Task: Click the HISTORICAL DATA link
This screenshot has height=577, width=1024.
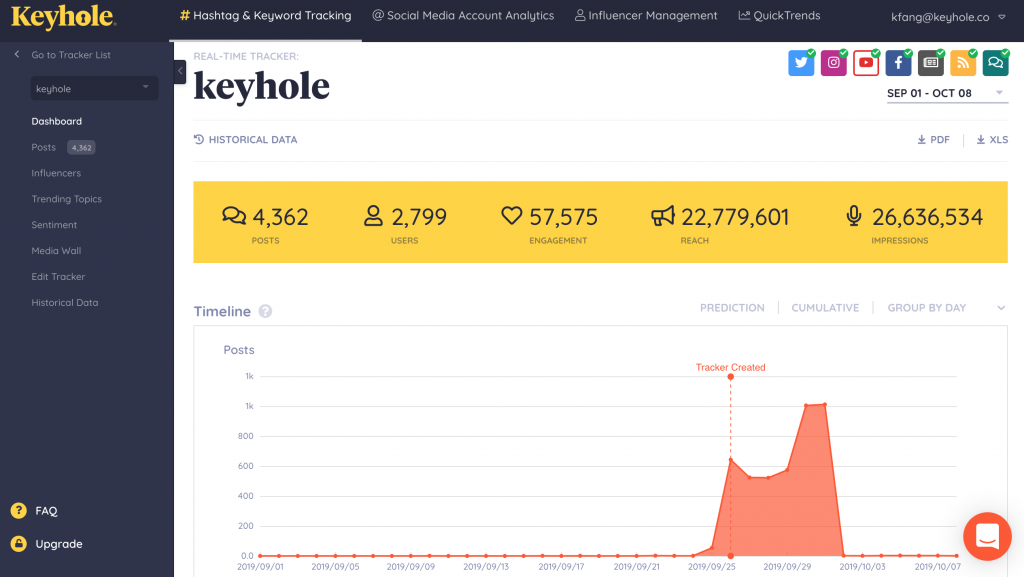Action: point(246,140)
